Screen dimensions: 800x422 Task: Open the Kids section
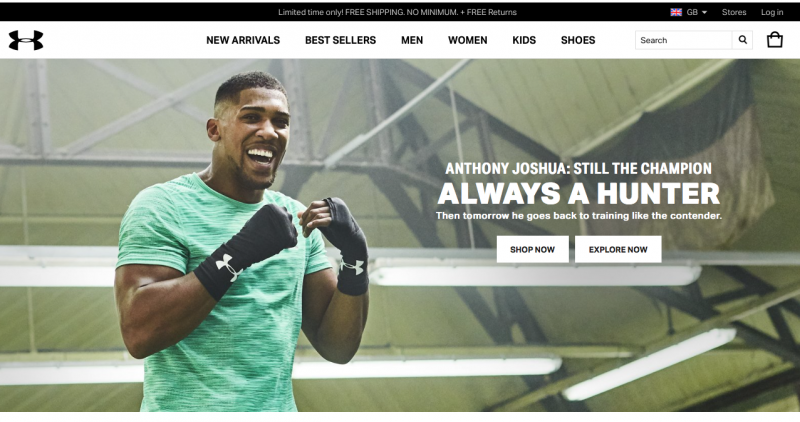(x=524, y=40)
